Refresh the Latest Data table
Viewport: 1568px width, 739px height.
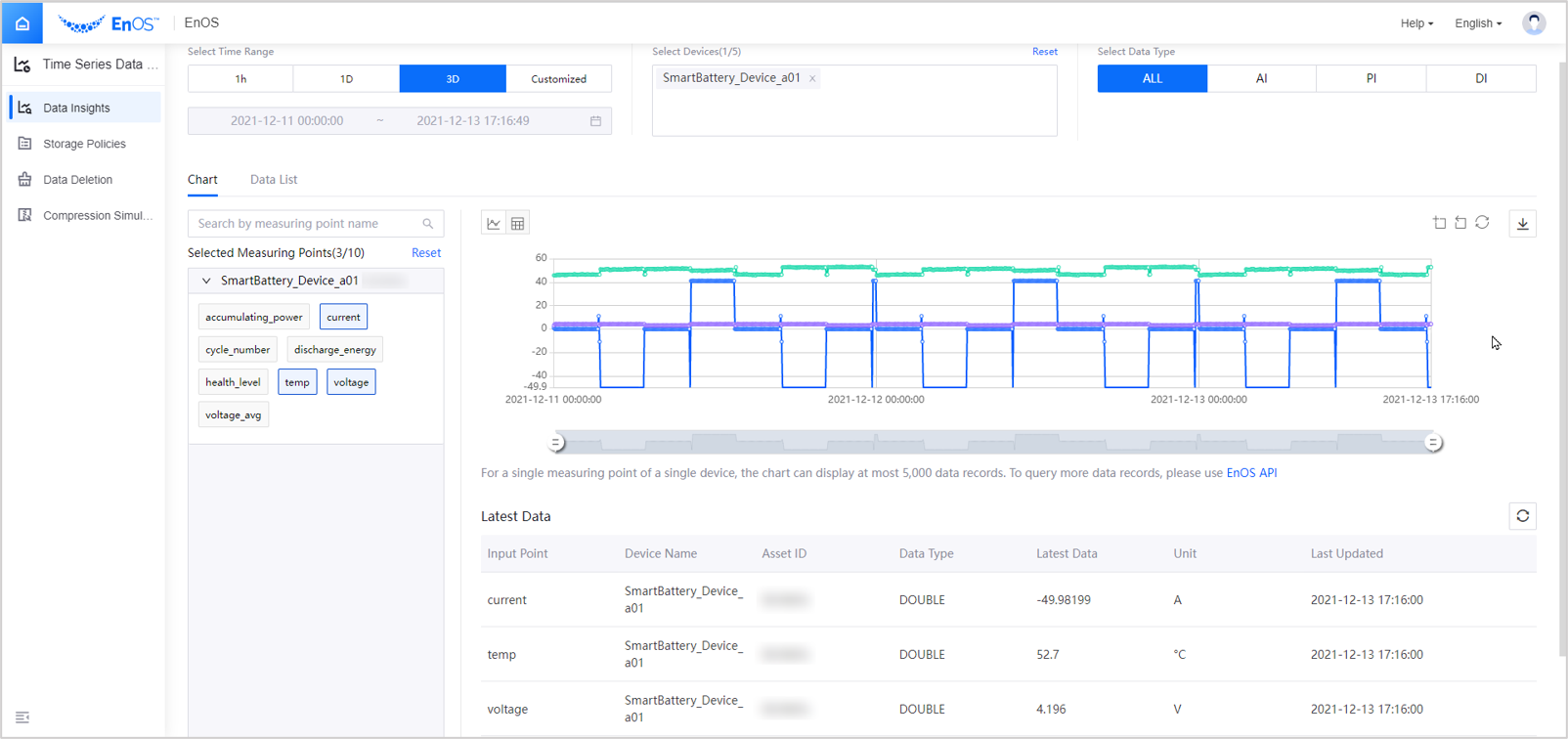(x=1522, y=516)
